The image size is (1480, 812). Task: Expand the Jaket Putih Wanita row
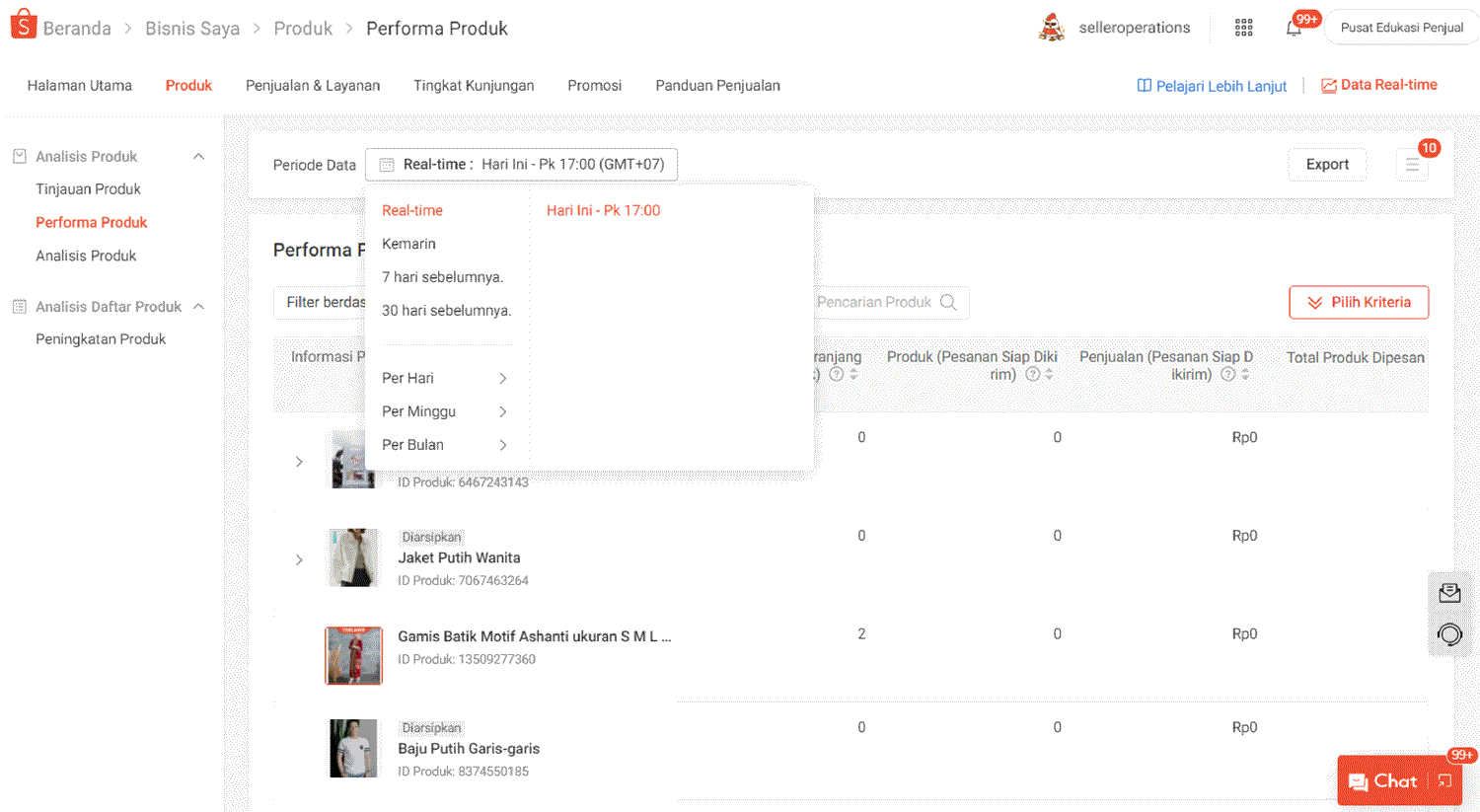(299, 559)
